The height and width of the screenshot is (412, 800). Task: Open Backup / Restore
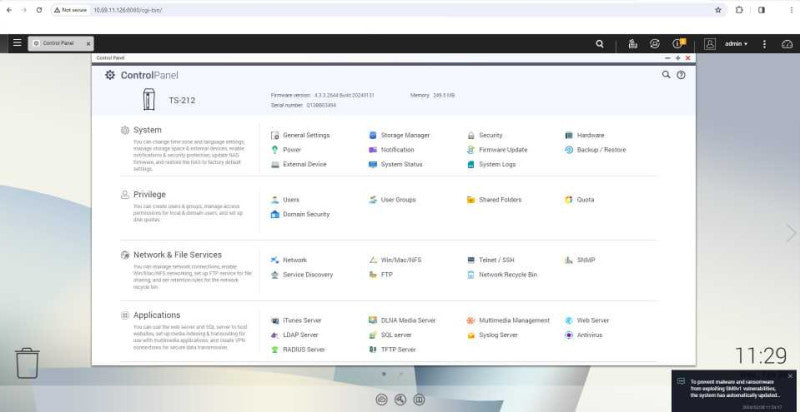(595, 150)
